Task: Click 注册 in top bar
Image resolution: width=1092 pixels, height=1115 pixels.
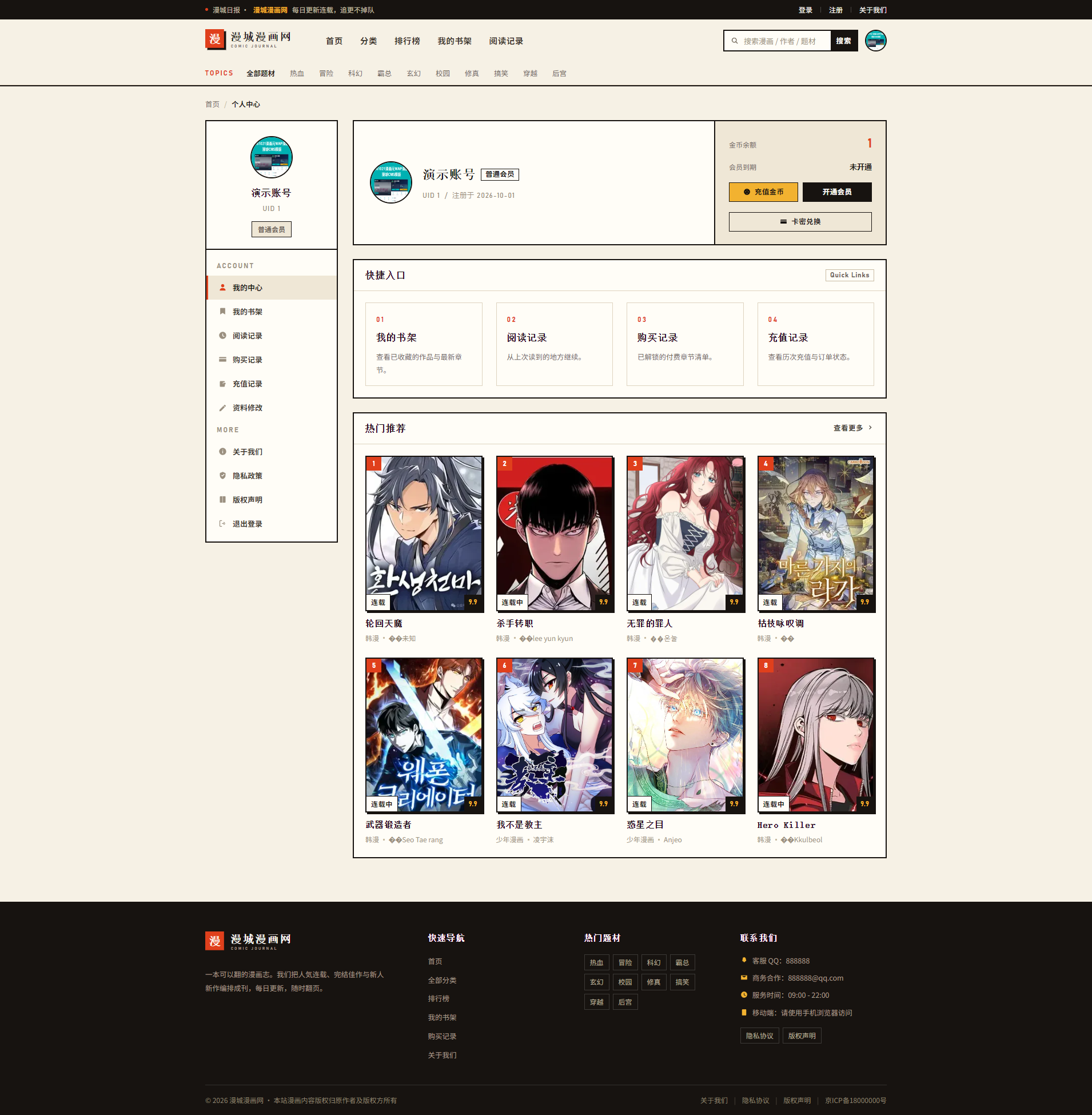Action: [836, 10]
